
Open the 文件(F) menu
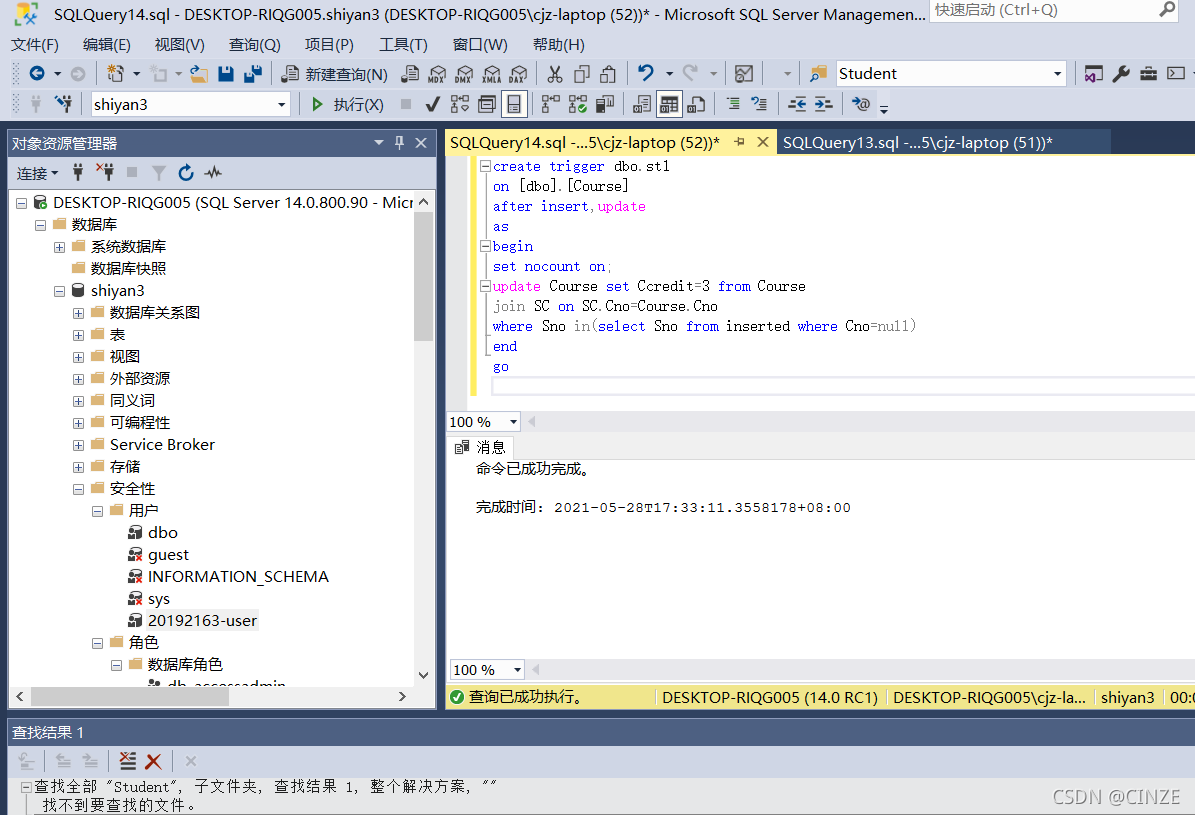point(34,45)
